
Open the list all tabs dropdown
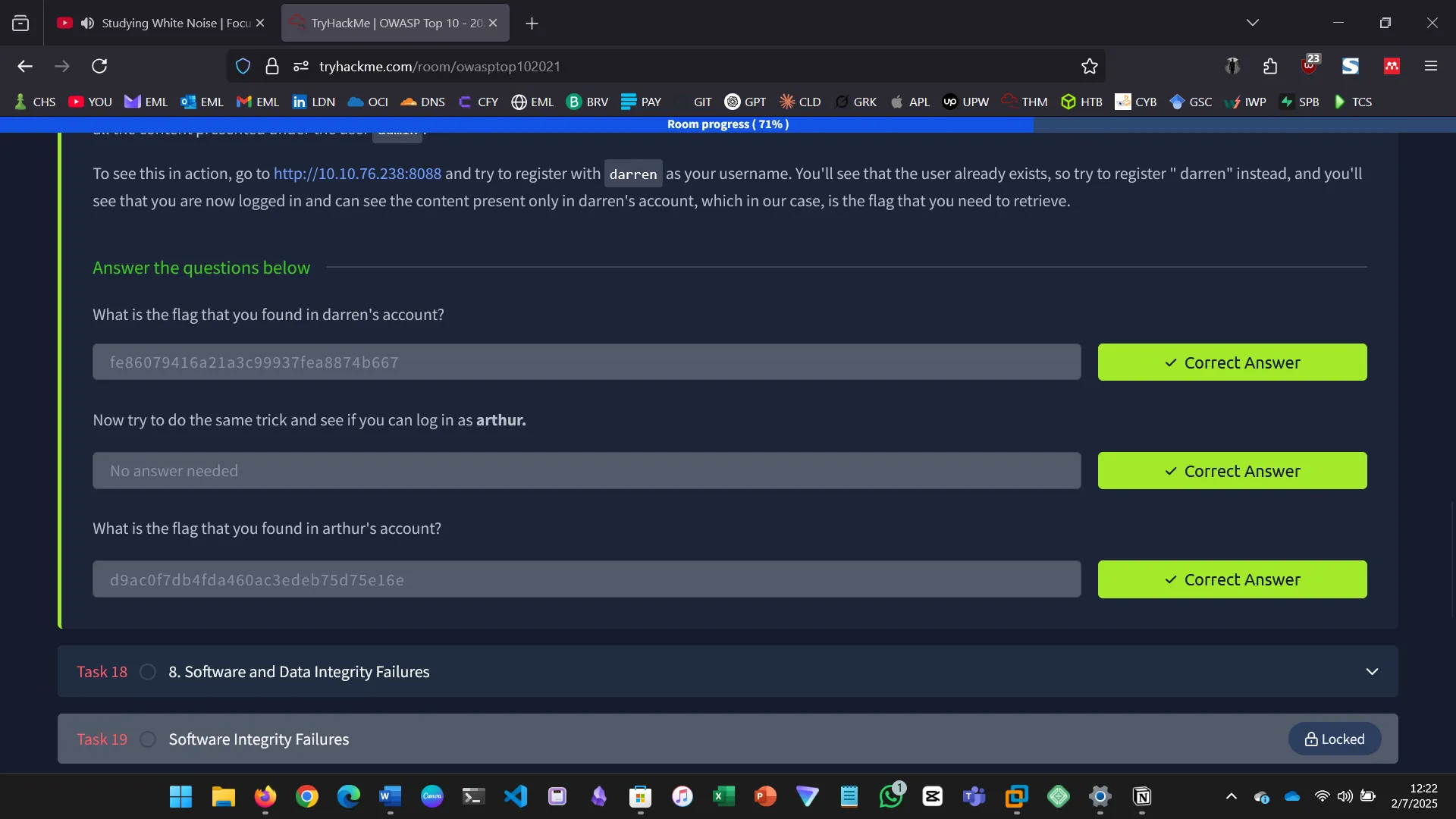click(1253, 23)
